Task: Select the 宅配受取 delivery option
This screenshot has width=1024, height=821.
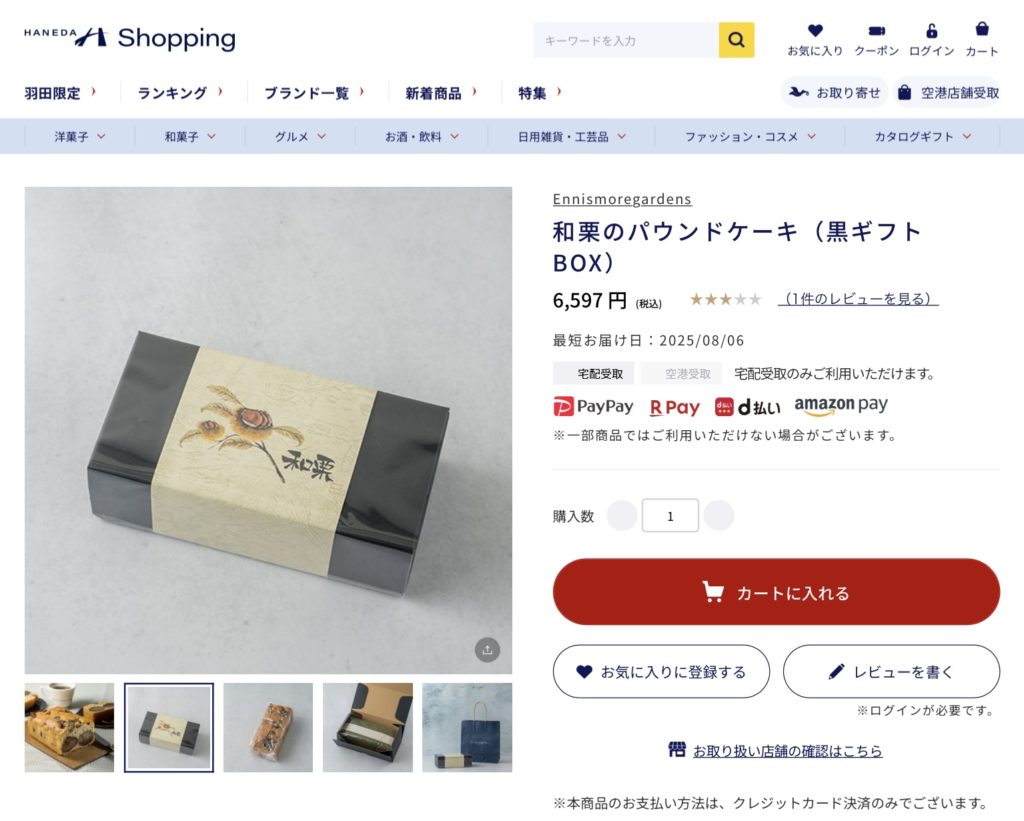Action: click(x=600, y=374)
